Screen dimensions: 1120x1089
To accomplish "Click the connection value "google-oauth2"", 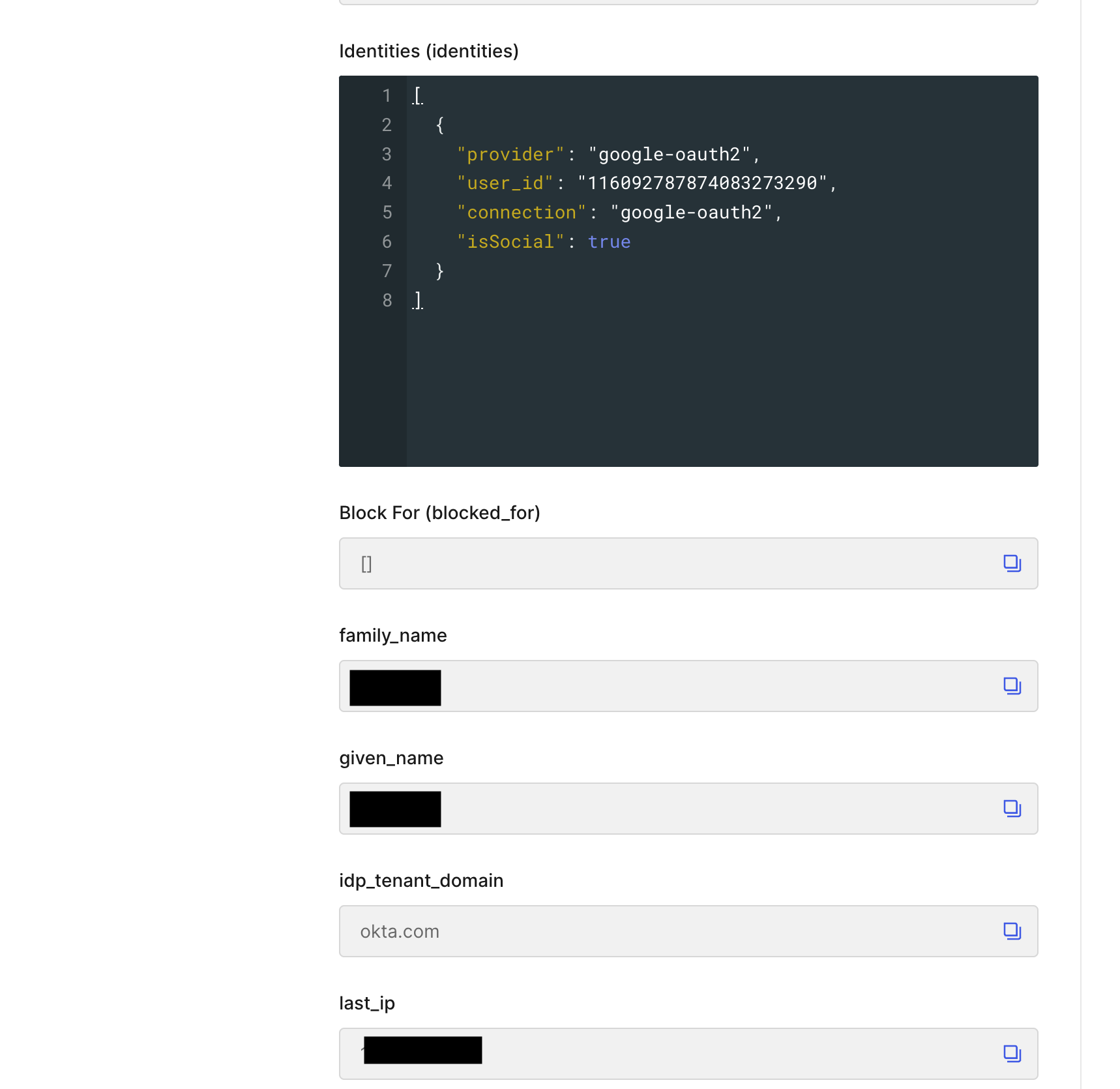I will tap(691, 213).
